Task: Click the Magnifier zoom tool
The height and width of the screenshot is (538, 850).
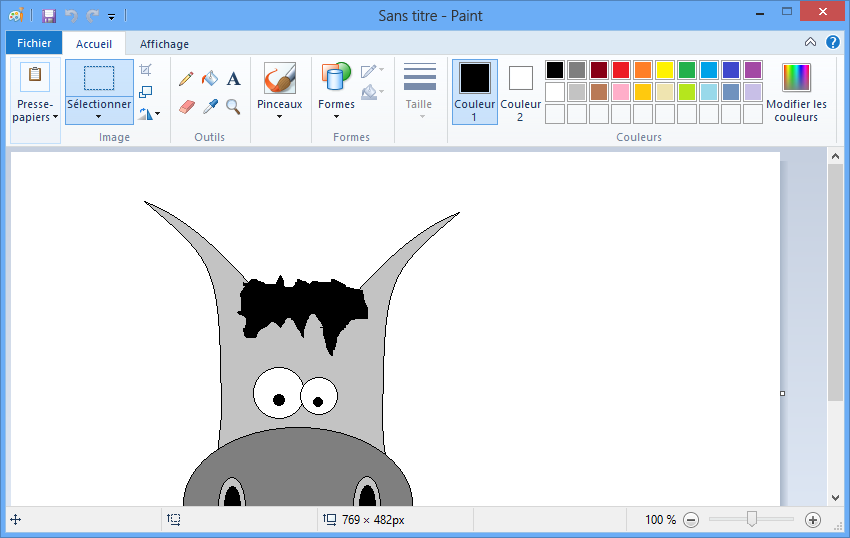Action: coord(233,106)
